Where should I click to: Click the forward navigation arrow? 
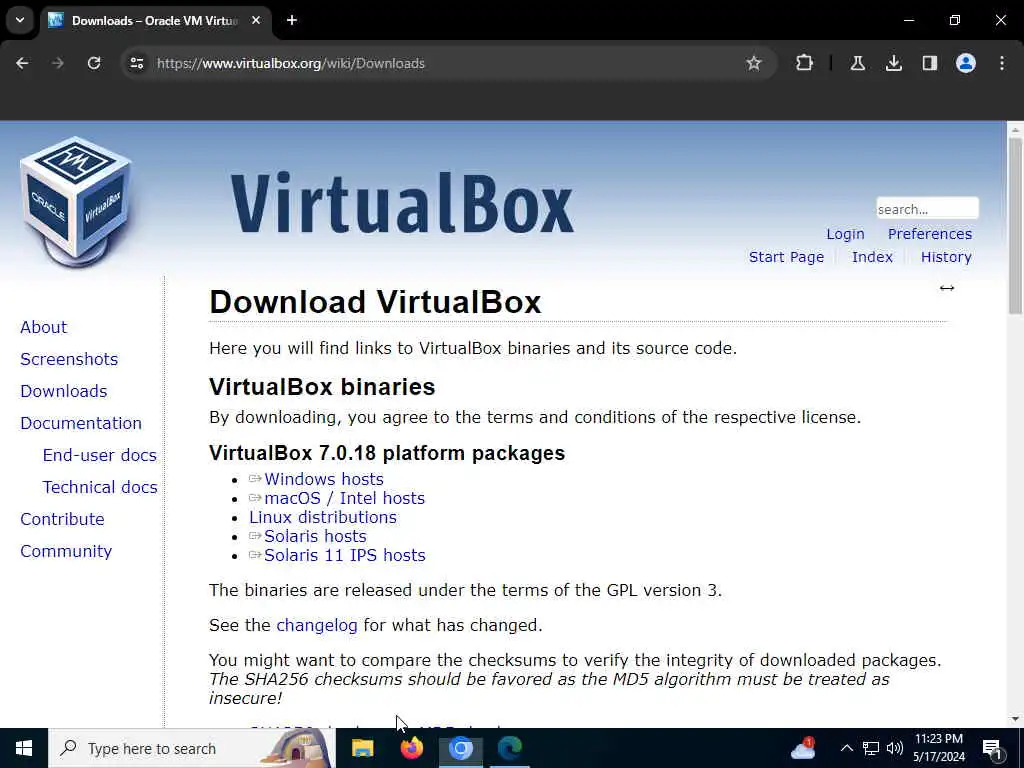point(58,63)
